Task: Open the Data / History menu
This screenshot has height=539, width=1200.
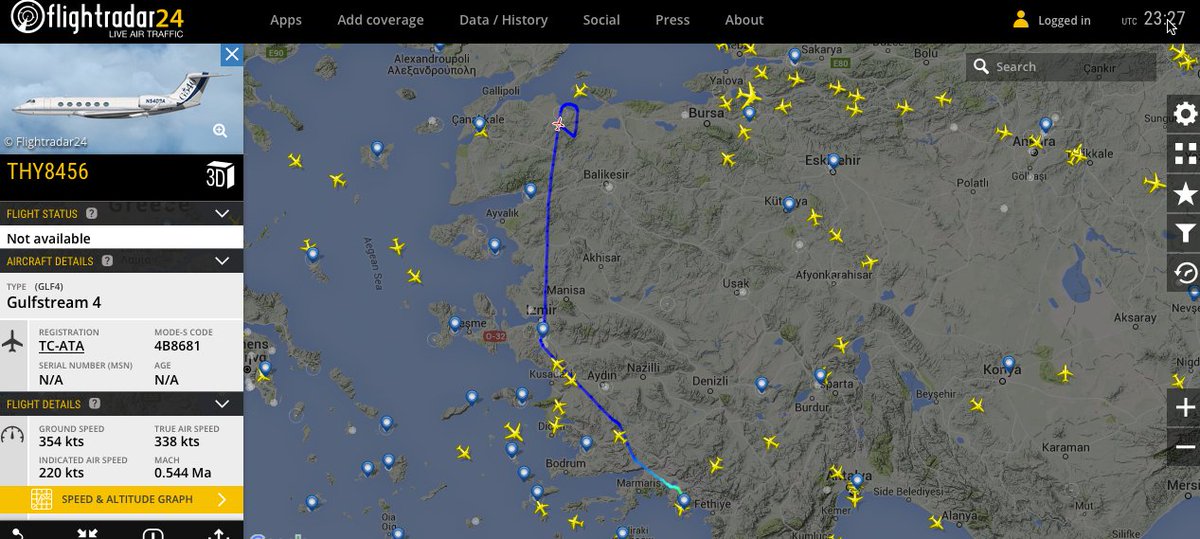Action: tap(503, 20)
